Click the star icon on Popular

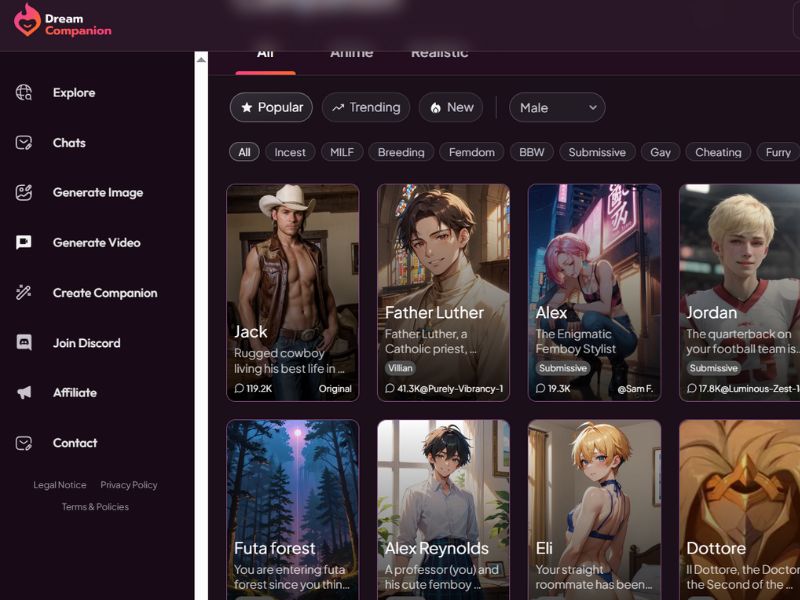coord(247,107)
